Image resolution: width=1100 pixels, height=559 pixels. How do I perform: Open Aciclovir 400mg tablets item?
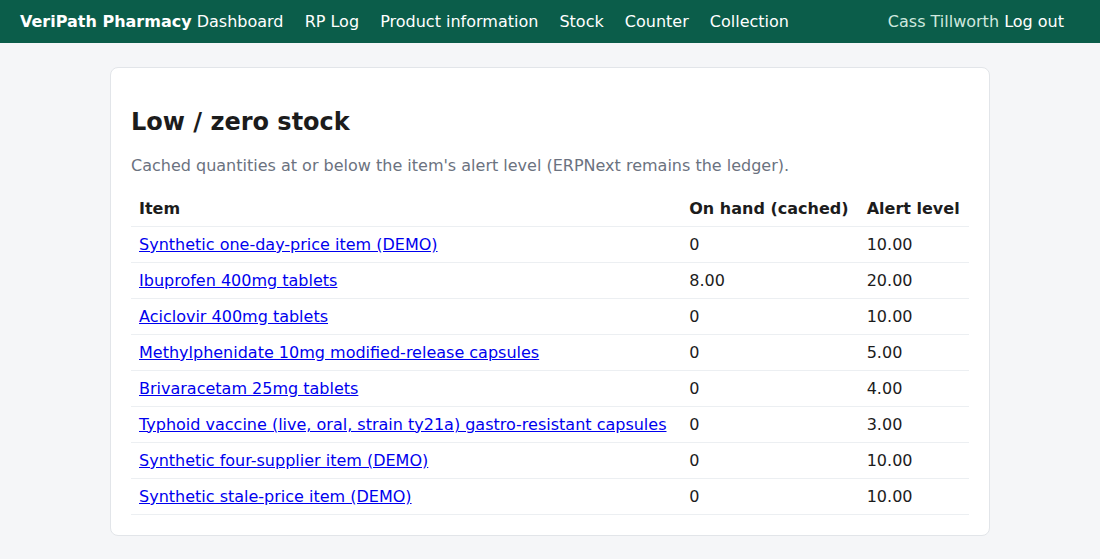pos(234,316)
